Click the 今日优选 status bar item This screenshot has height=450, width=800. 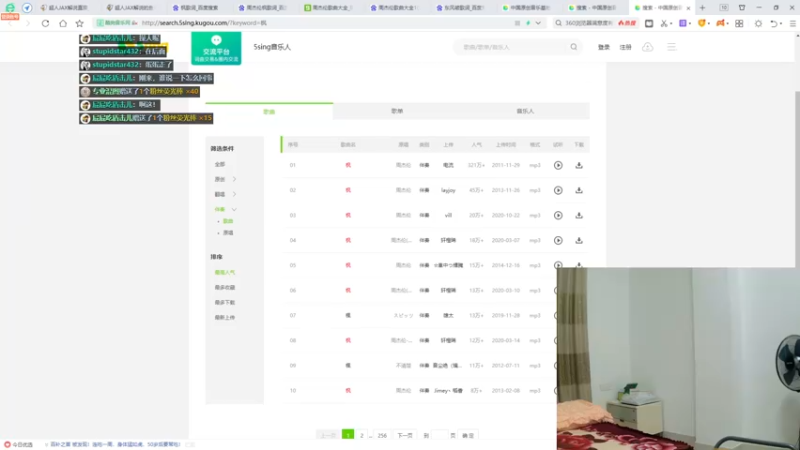pyautogui.click(x=18, y=445)
